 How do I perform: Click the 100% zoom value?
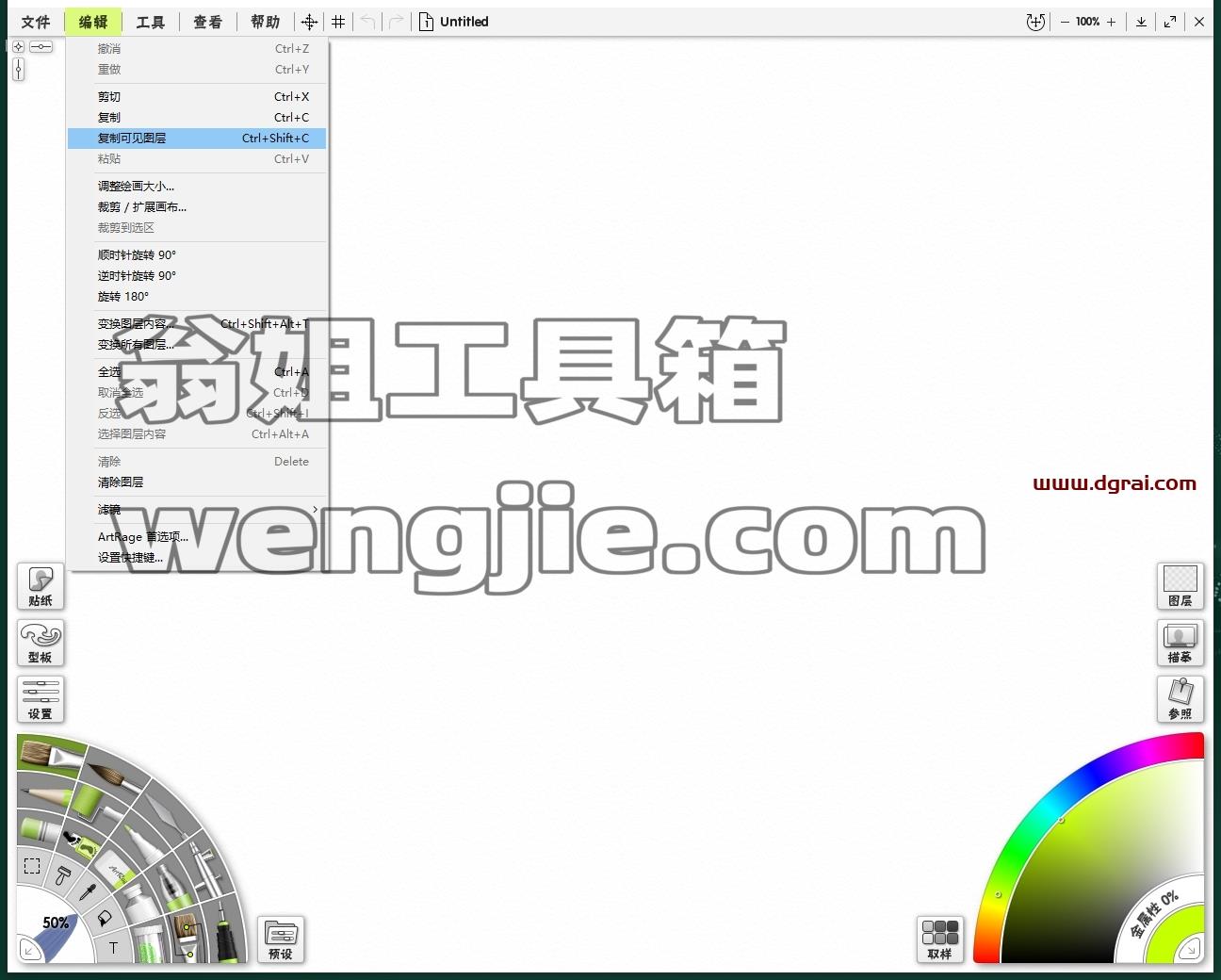1088,22
